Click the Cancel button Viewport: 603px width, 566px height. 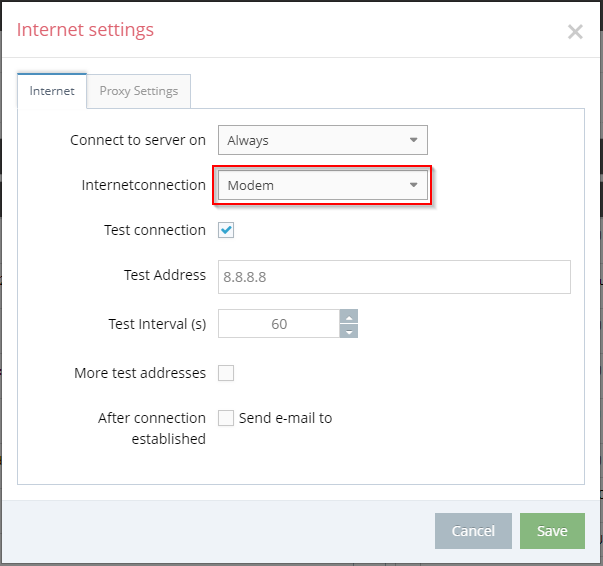click(x=473, y=531)
